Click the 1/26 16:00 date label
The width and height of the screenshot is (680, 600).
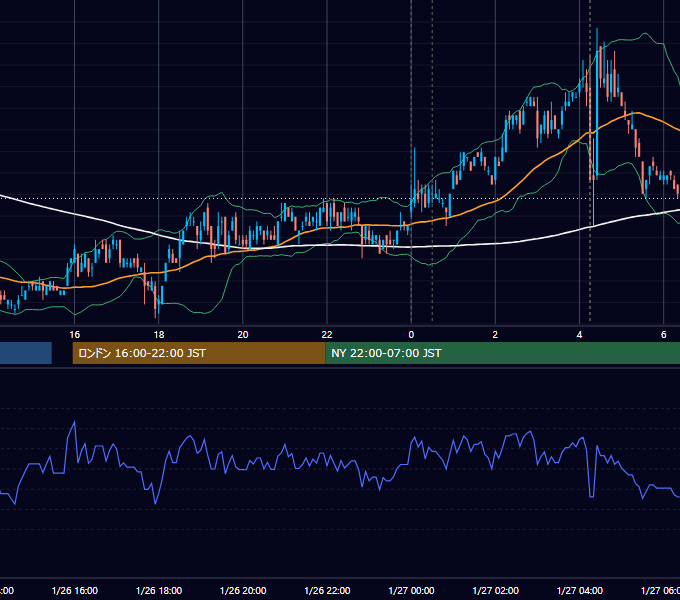coord(75,590)
